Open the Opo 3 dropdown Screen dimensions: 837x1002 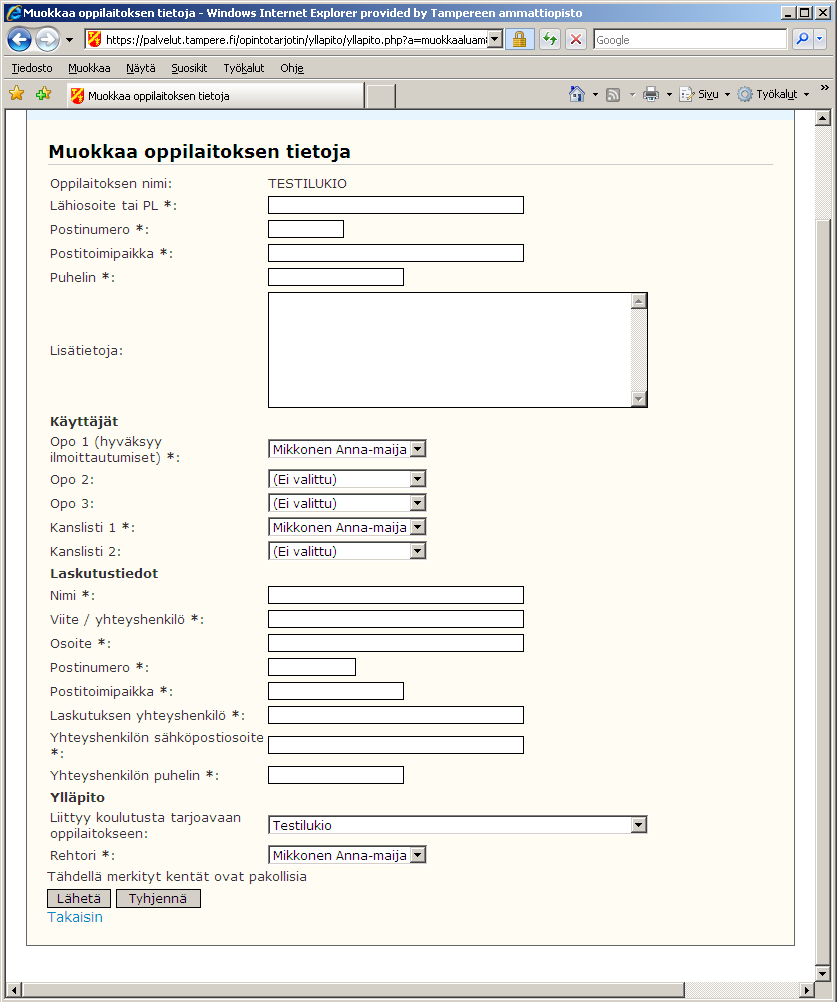point(347,503)
